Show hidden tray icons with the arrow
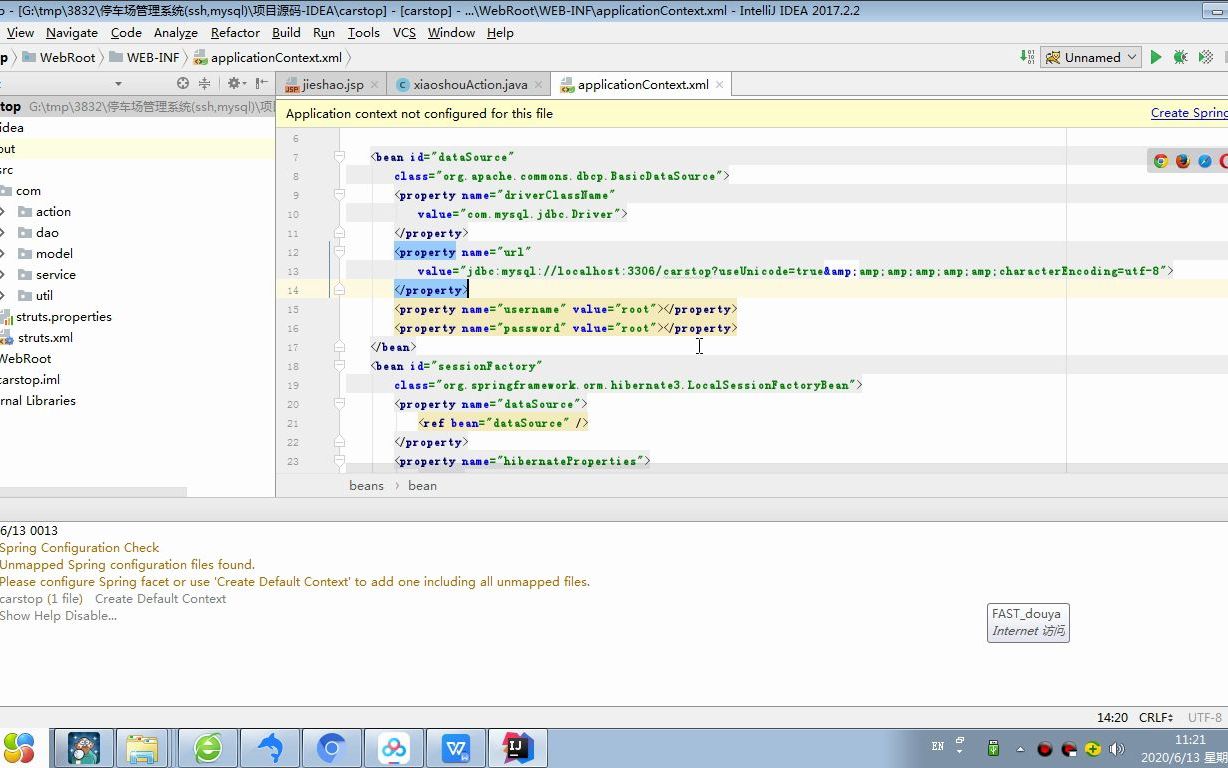Image resolution: width=1228 pixels, height=768 pixels. coord(1021,747)
